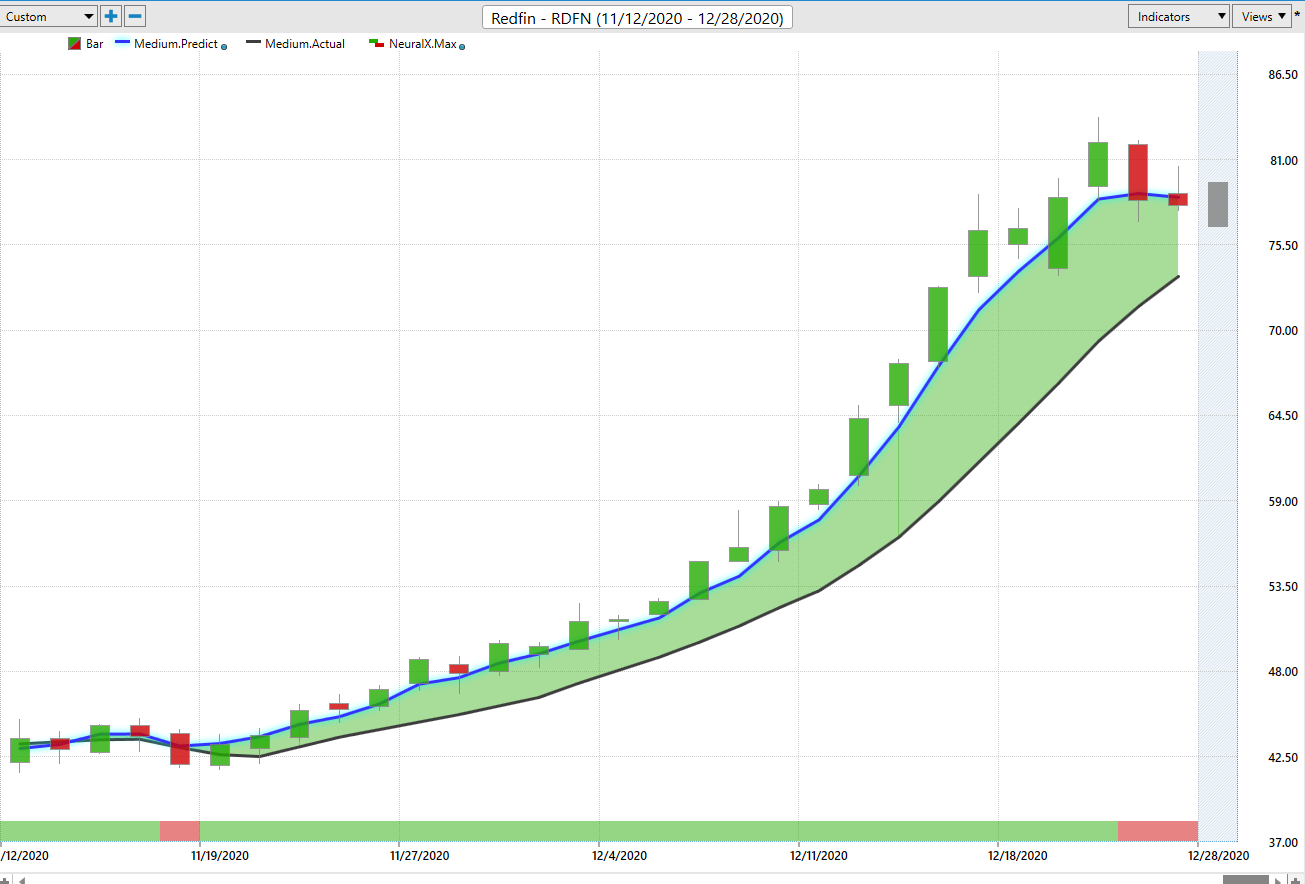Click the 11/19/2020 date axis label
Image resolution: width=1305 pixels, height=884 pixels.
click(220, 855)
